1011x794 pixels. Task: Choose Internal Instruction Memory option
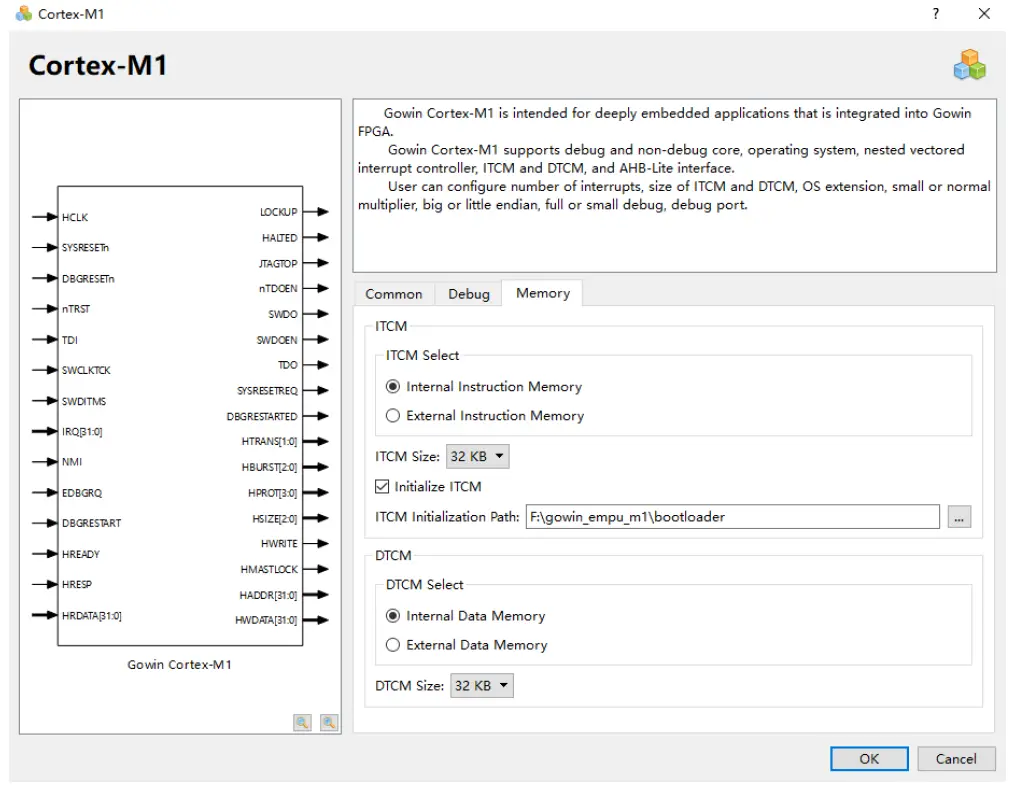391,386
